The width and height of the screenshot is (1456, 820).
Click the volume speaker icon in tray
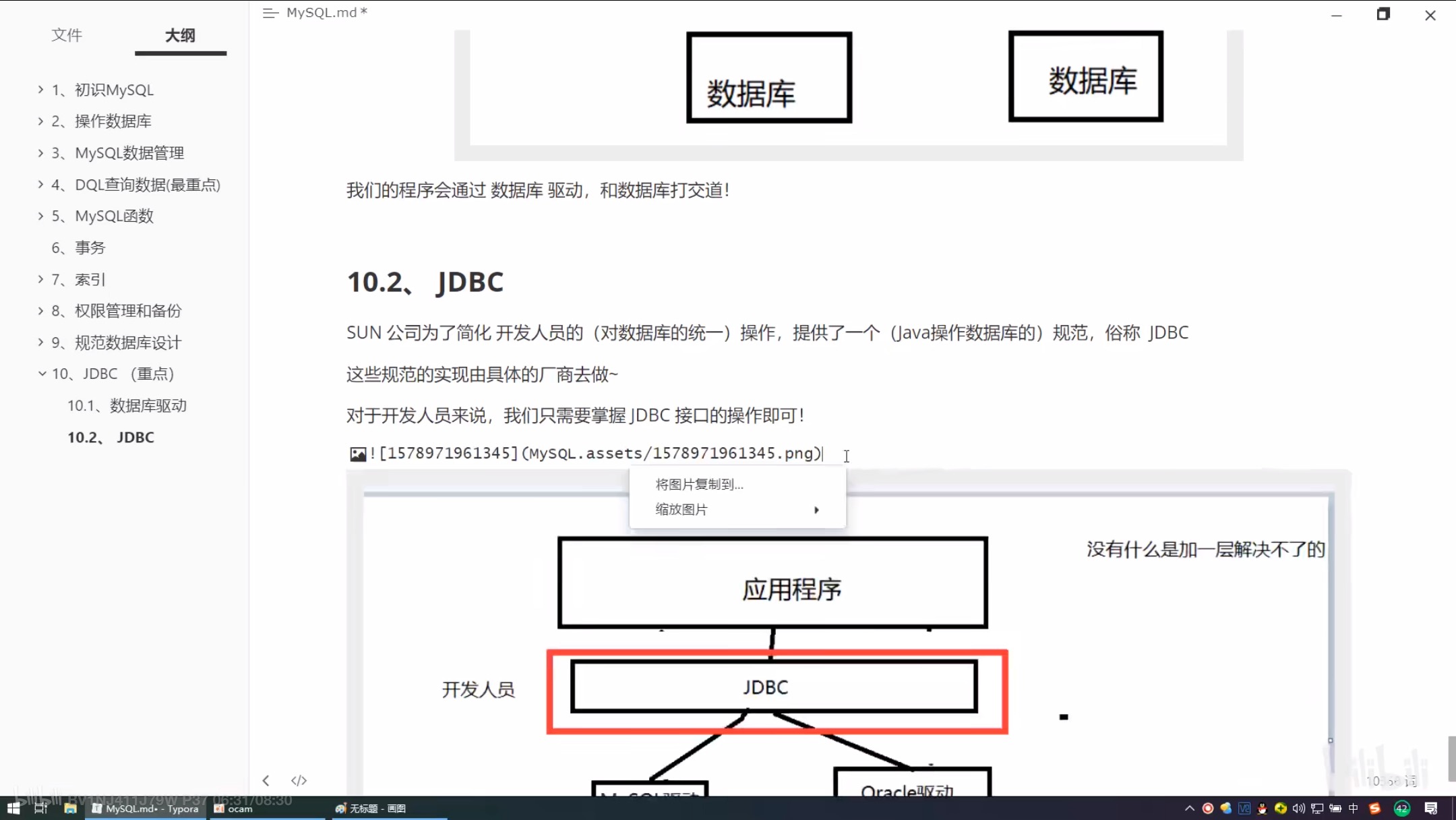[1298, 808]
